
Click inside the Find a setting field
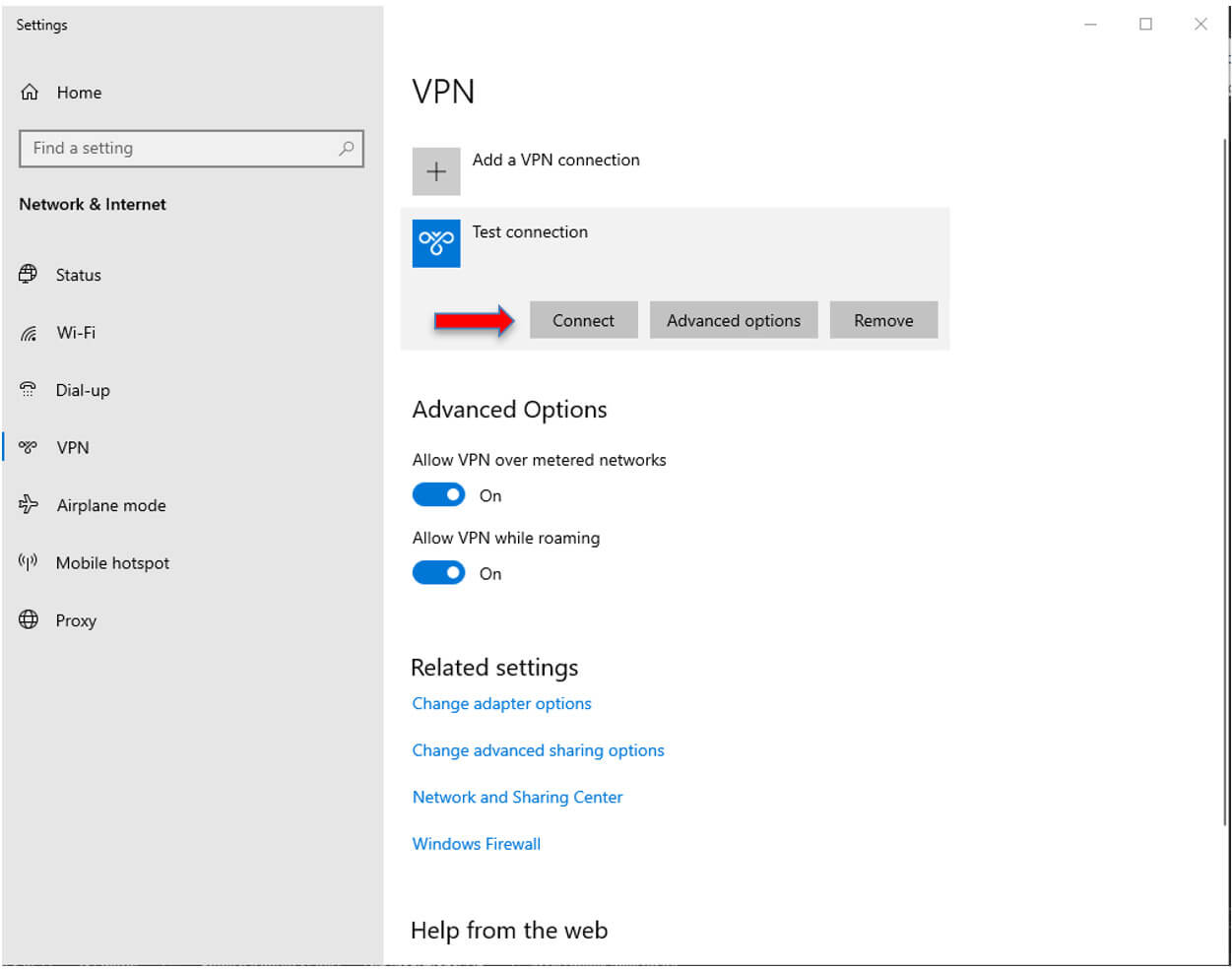tap(177, 148)
